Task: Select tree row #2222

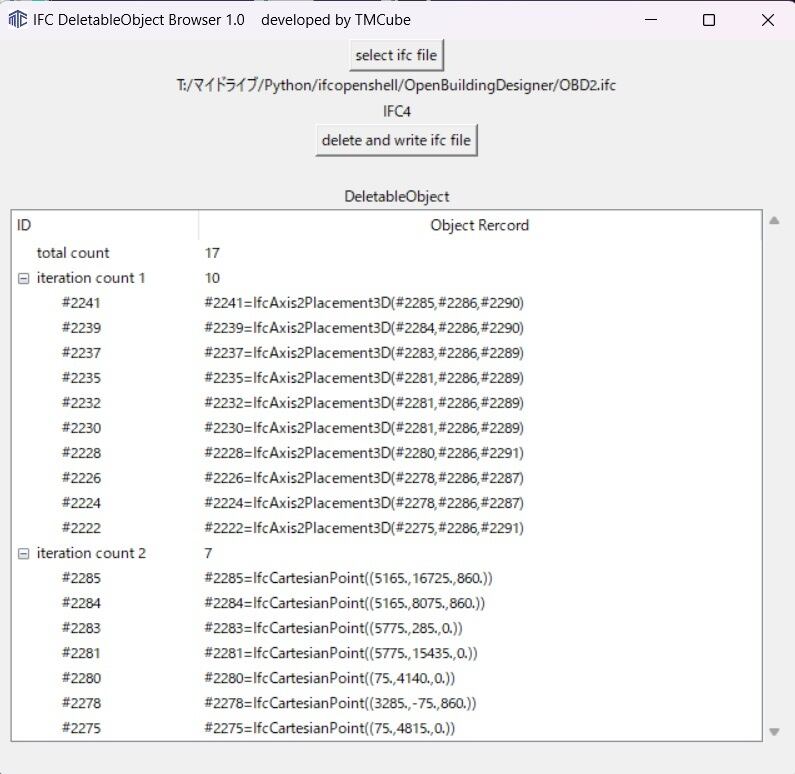Action: pyautogui.click(x=81, y=528)
